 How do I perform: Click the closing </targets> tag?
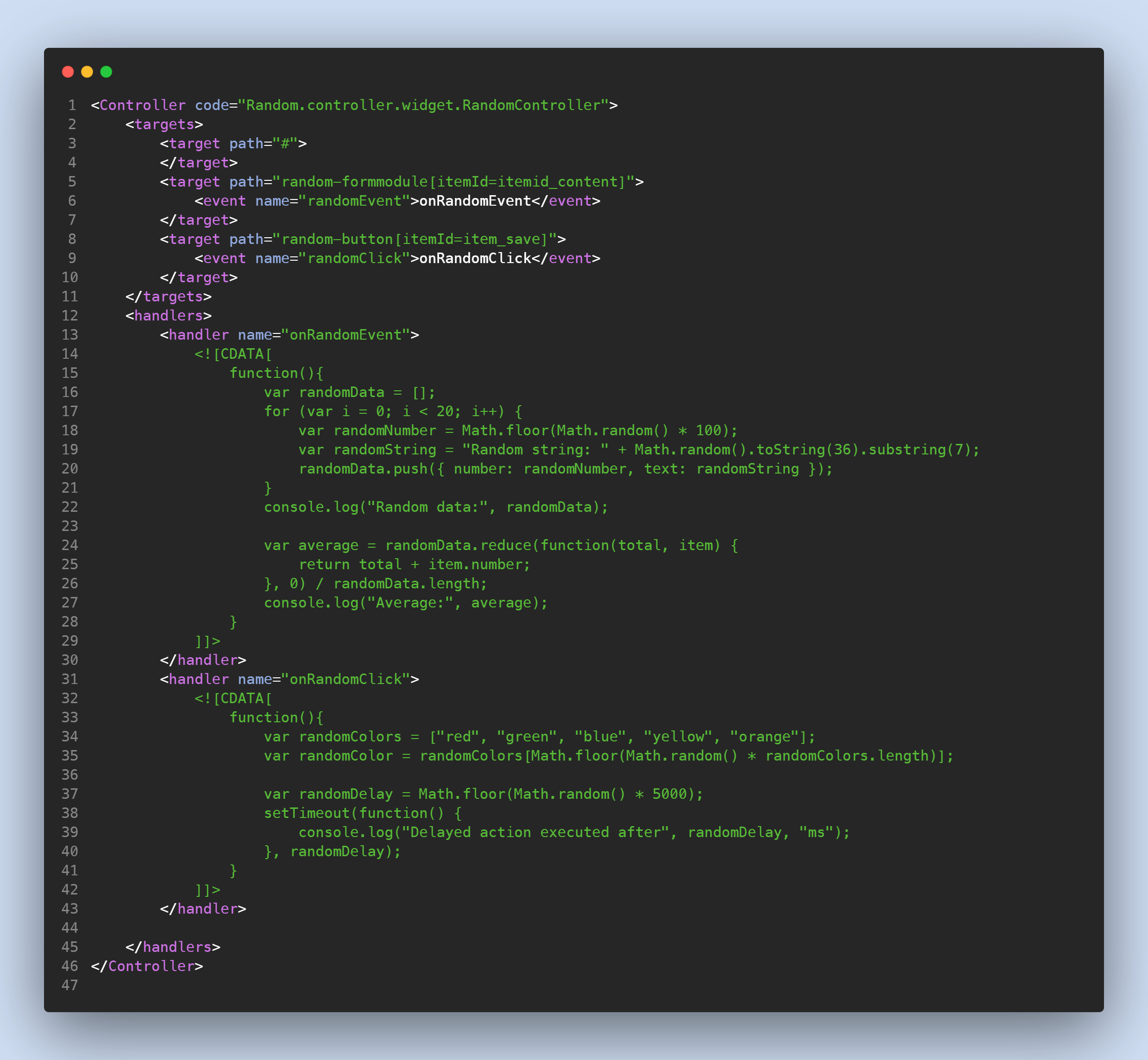pos(169,297)
